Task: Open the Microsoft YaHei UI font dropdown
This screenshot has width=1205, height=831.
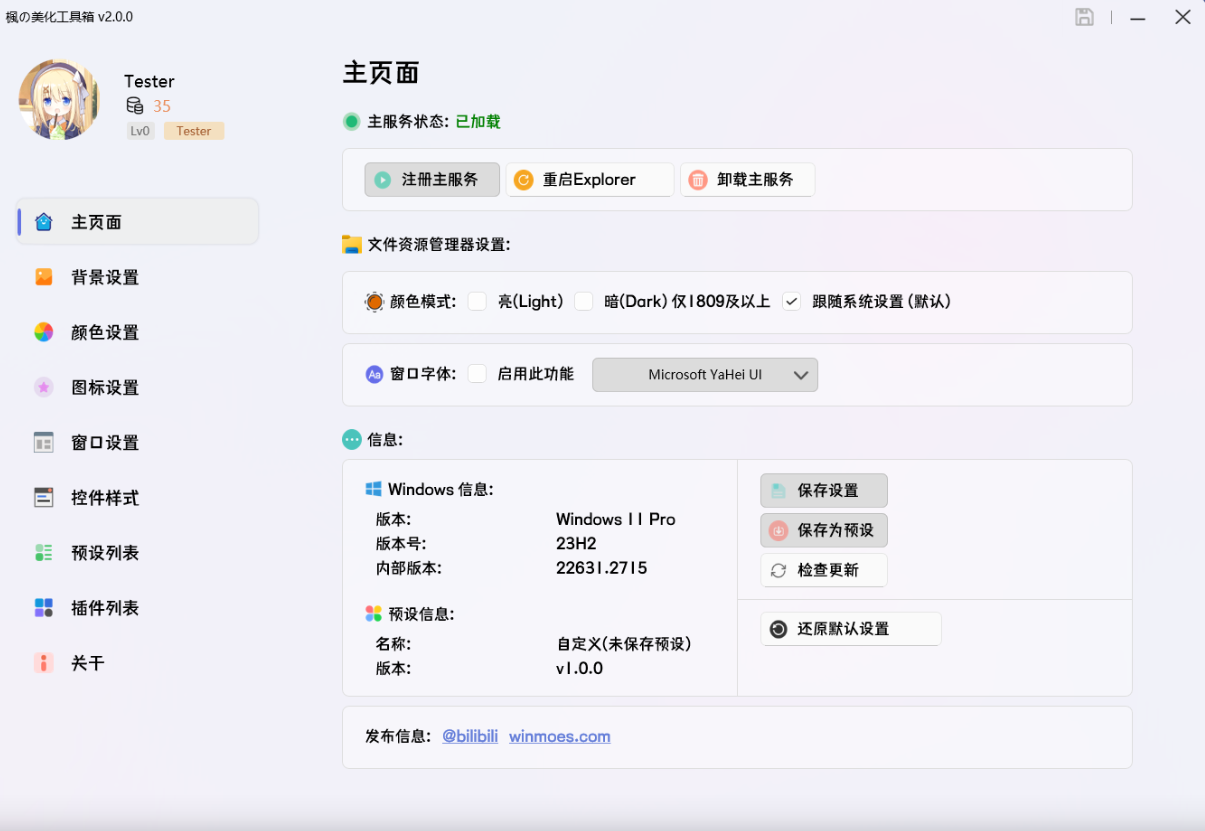Action: coord(705,375)
